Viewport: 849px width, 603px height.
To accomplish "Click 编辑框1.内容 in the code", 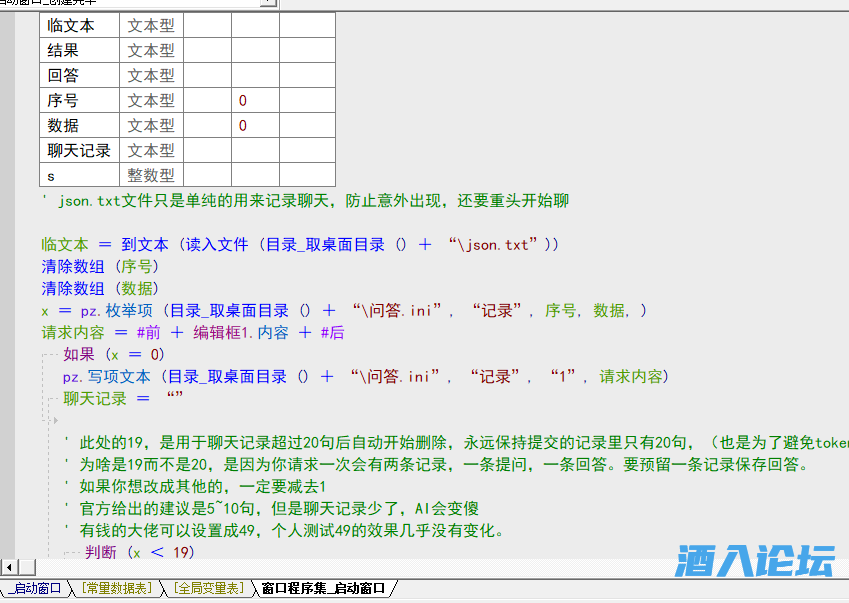I will 241,332.
